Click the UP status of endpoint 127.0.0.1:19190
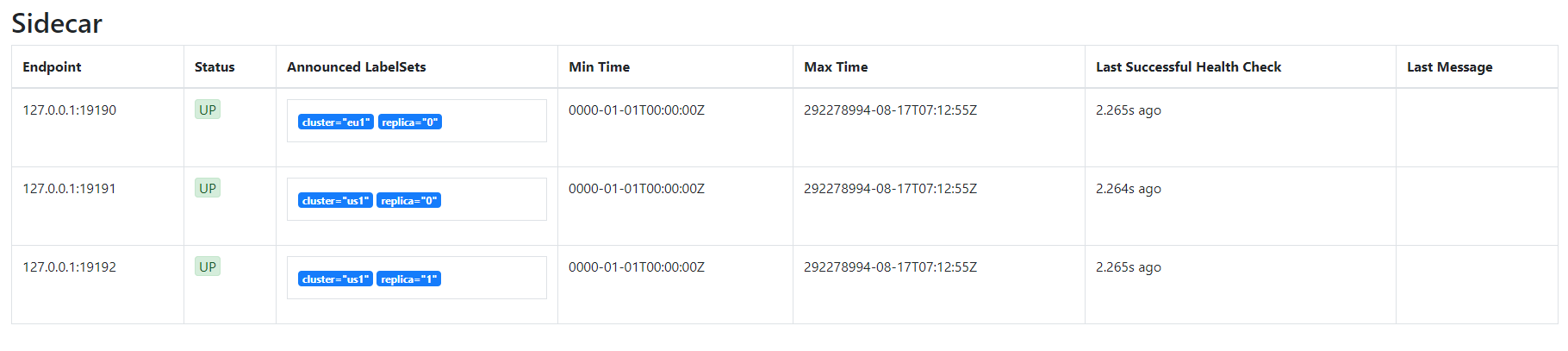Image resolution: width=1568 pixels, height=351 pixels. 208,110
